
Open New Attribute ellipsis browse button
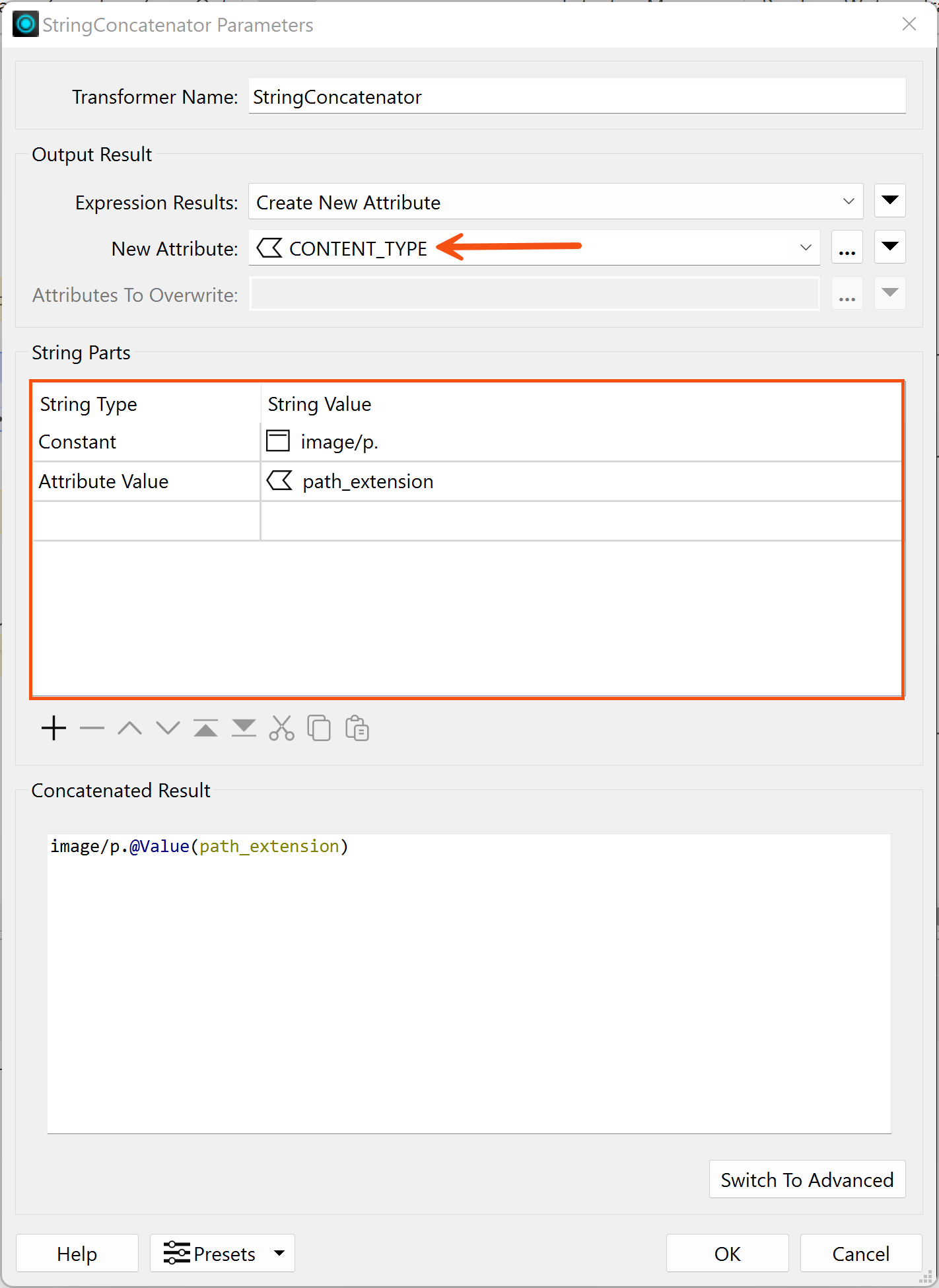[847, 247]
